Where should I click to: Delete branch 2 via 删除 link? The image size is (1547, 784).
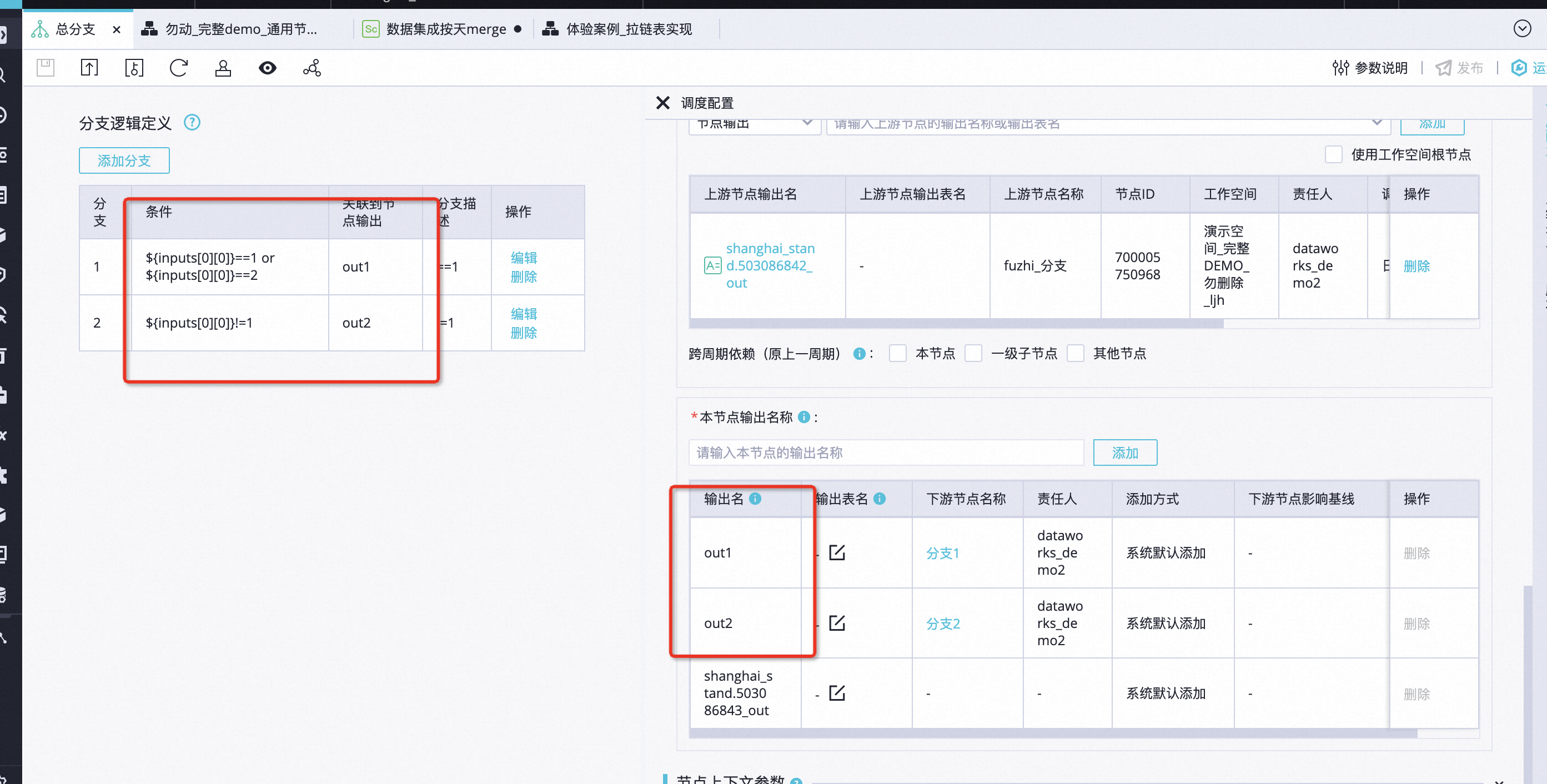pos(524,333)
